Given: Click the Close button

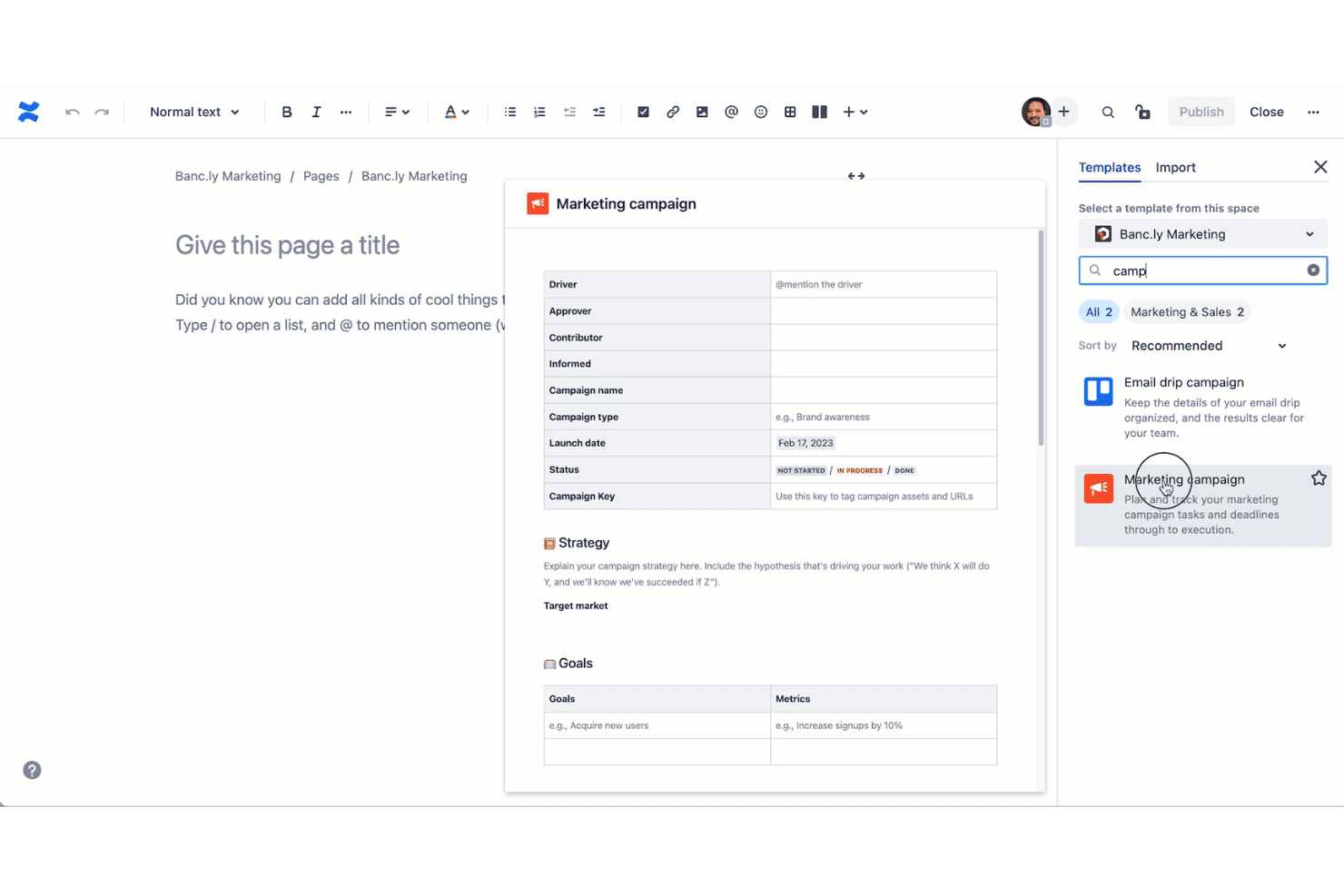Looking at the screenshot, I should coord(1267,112).
